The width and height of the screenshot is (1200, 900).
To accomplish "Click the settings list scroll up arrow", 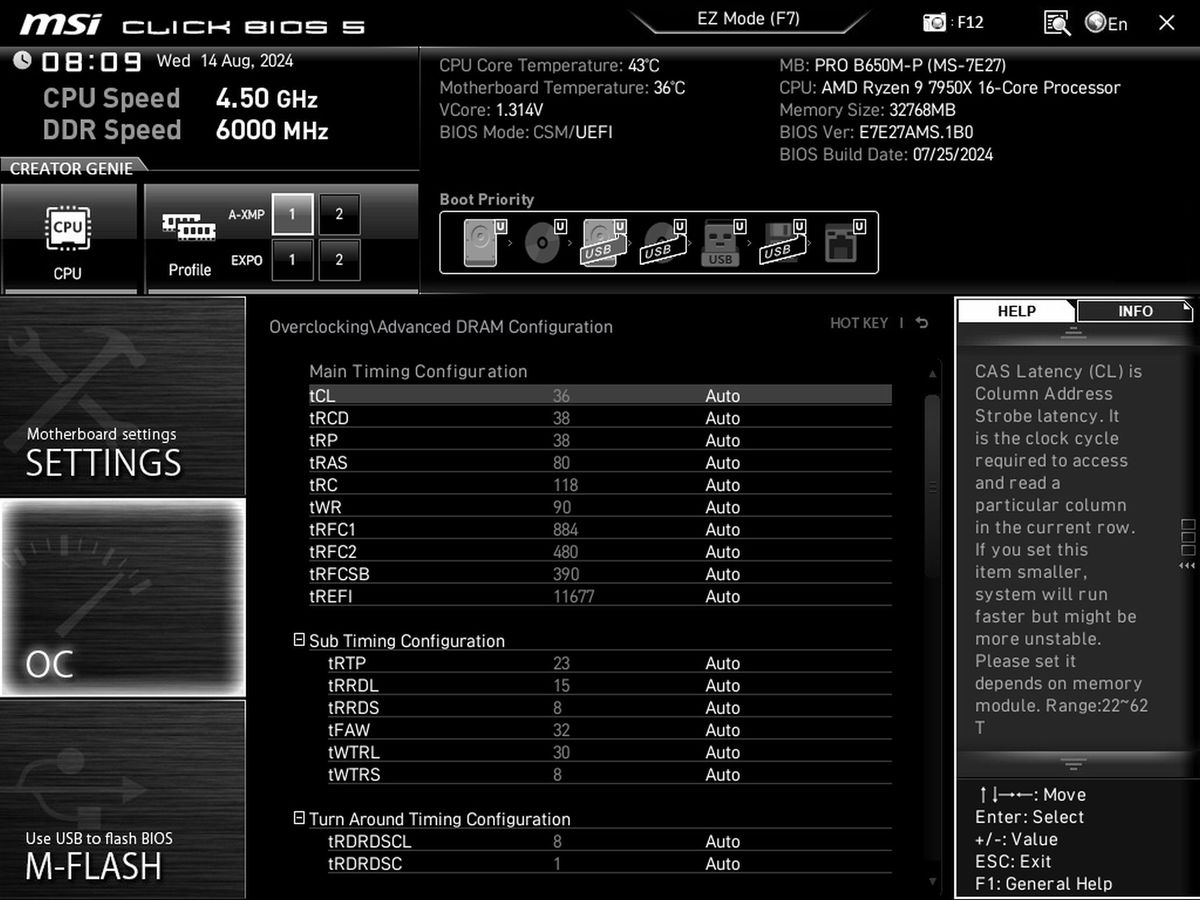I will tap(933, 374).
